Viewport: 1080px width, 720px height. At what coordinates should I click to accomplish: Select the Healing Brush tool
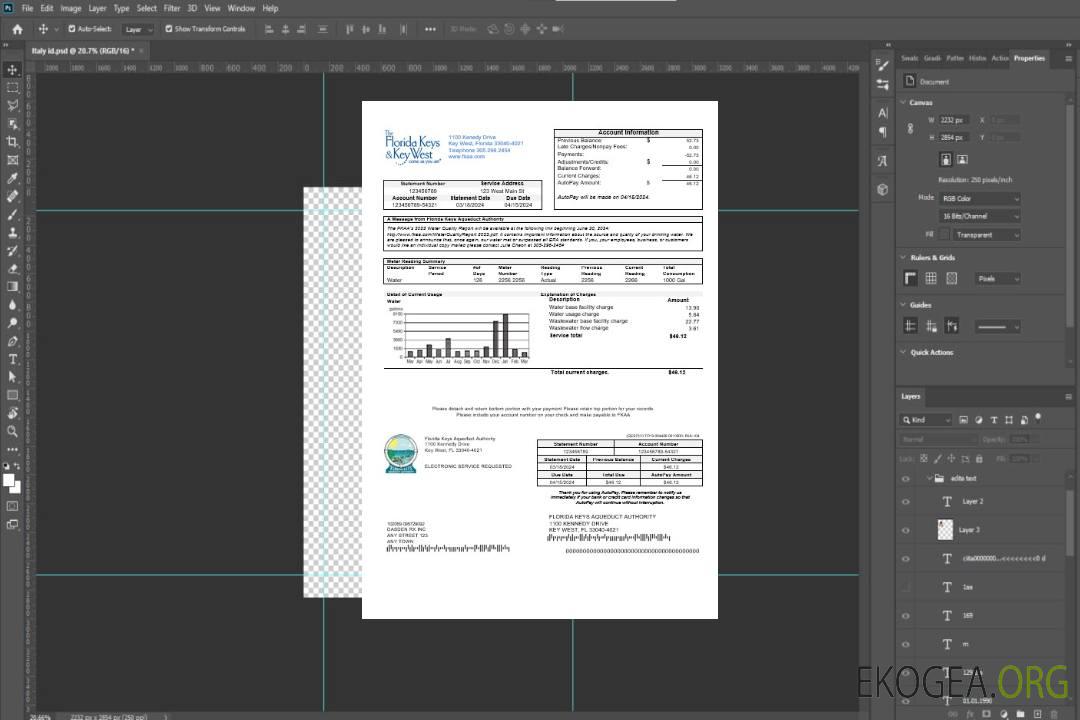coord(12,196)
